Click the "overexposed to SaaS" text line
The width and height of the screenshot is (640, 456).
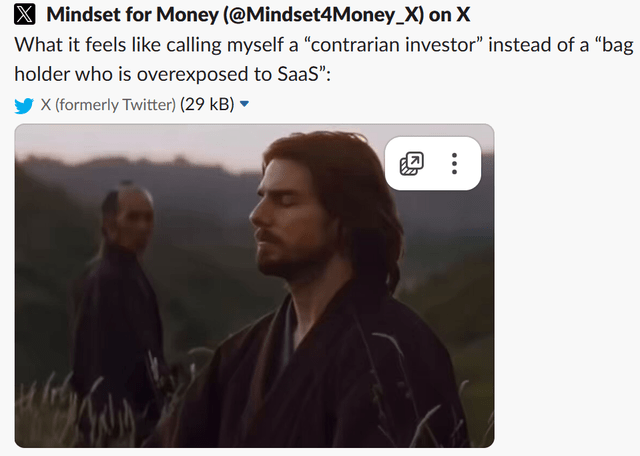click(x=172, y=74)
